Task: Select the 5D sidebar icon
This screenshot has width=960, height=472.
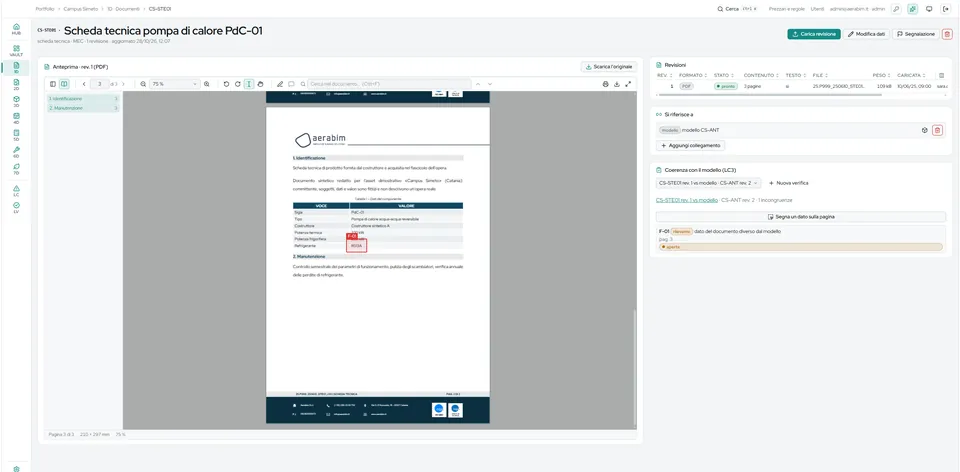Action: pos(16,135)
